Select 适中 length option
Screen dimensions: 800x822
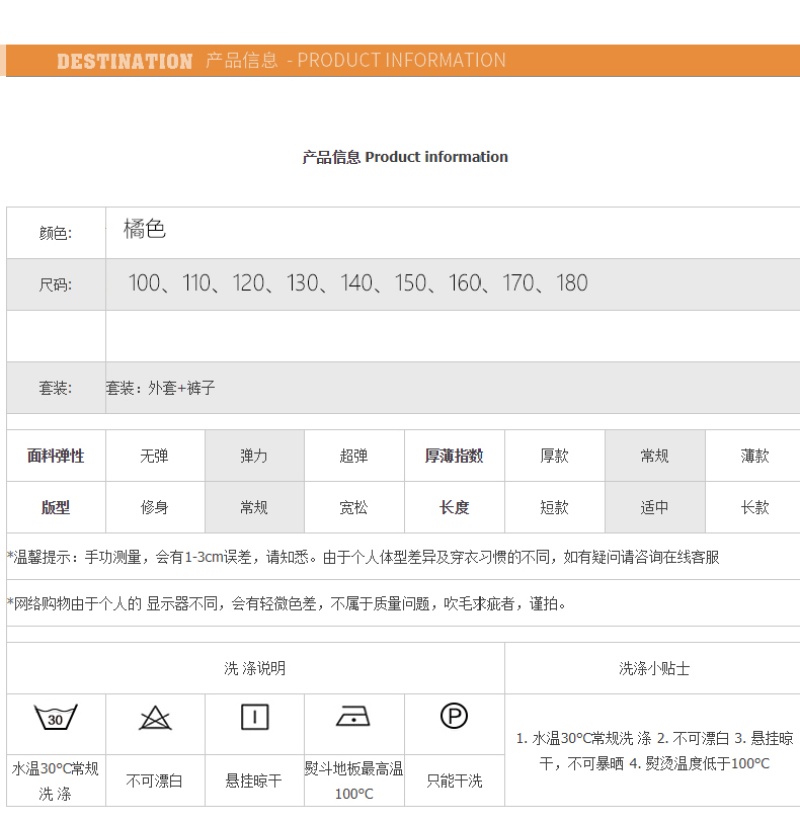pyautogui.click(x=654, y=508)
